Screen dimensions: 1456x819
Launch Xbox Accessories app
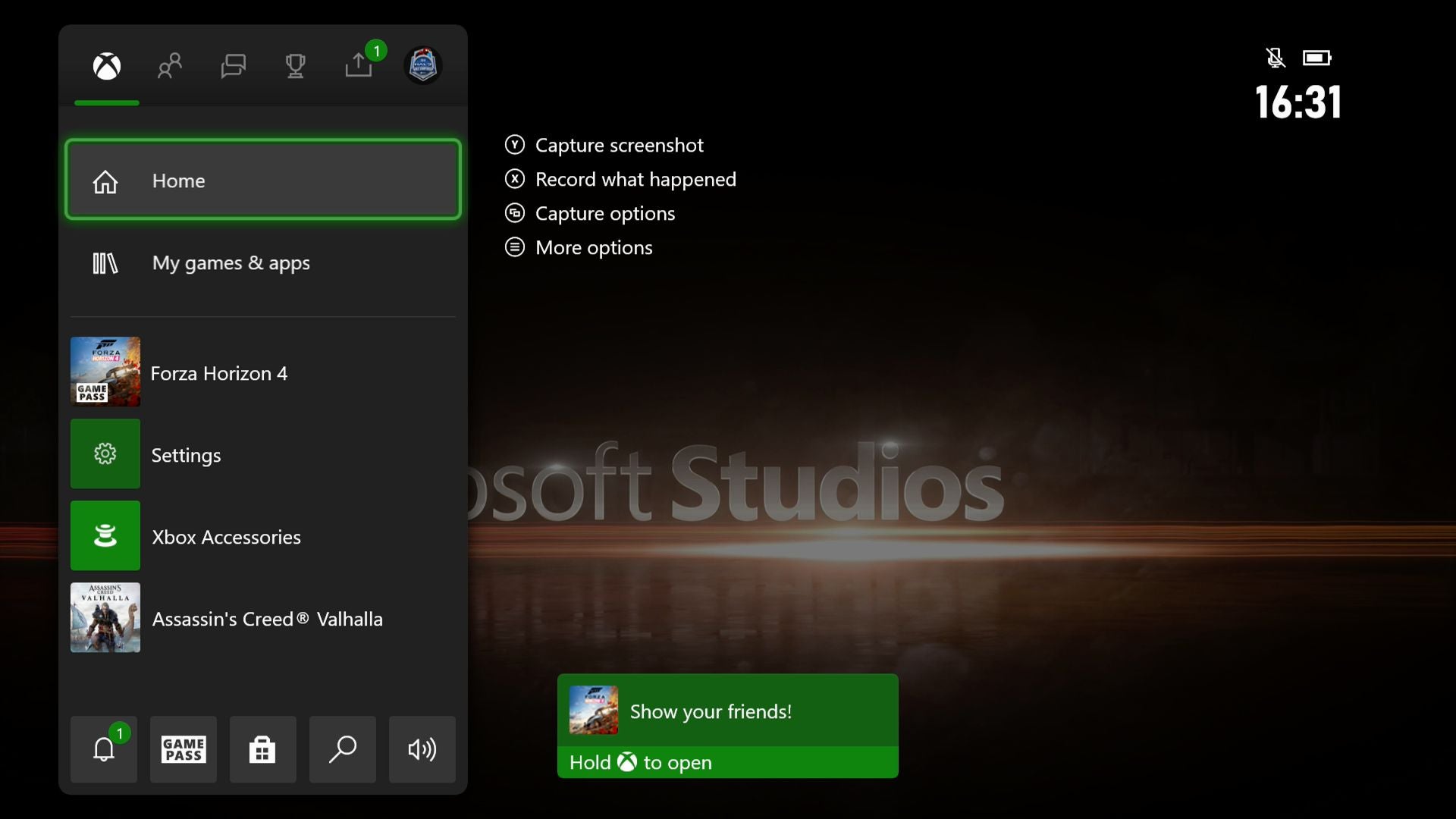click(x=263, y=536)
